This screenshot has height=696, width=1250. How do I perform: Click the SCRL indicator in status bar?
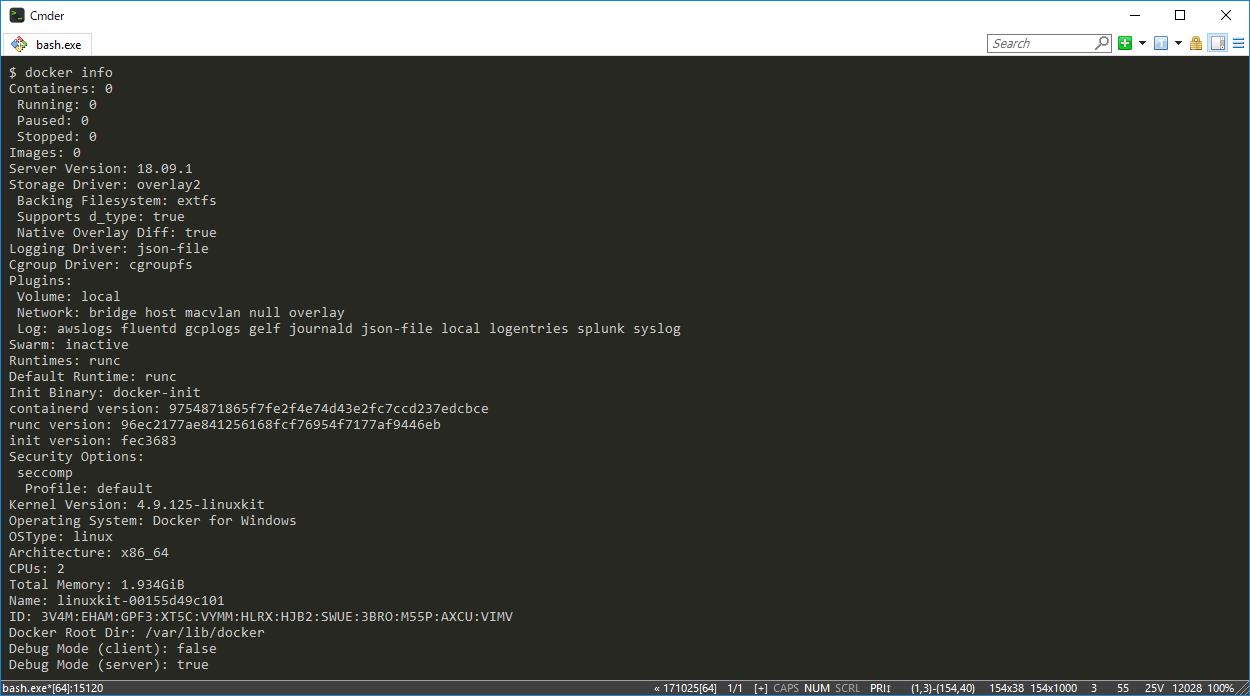[x=847, y=688]
